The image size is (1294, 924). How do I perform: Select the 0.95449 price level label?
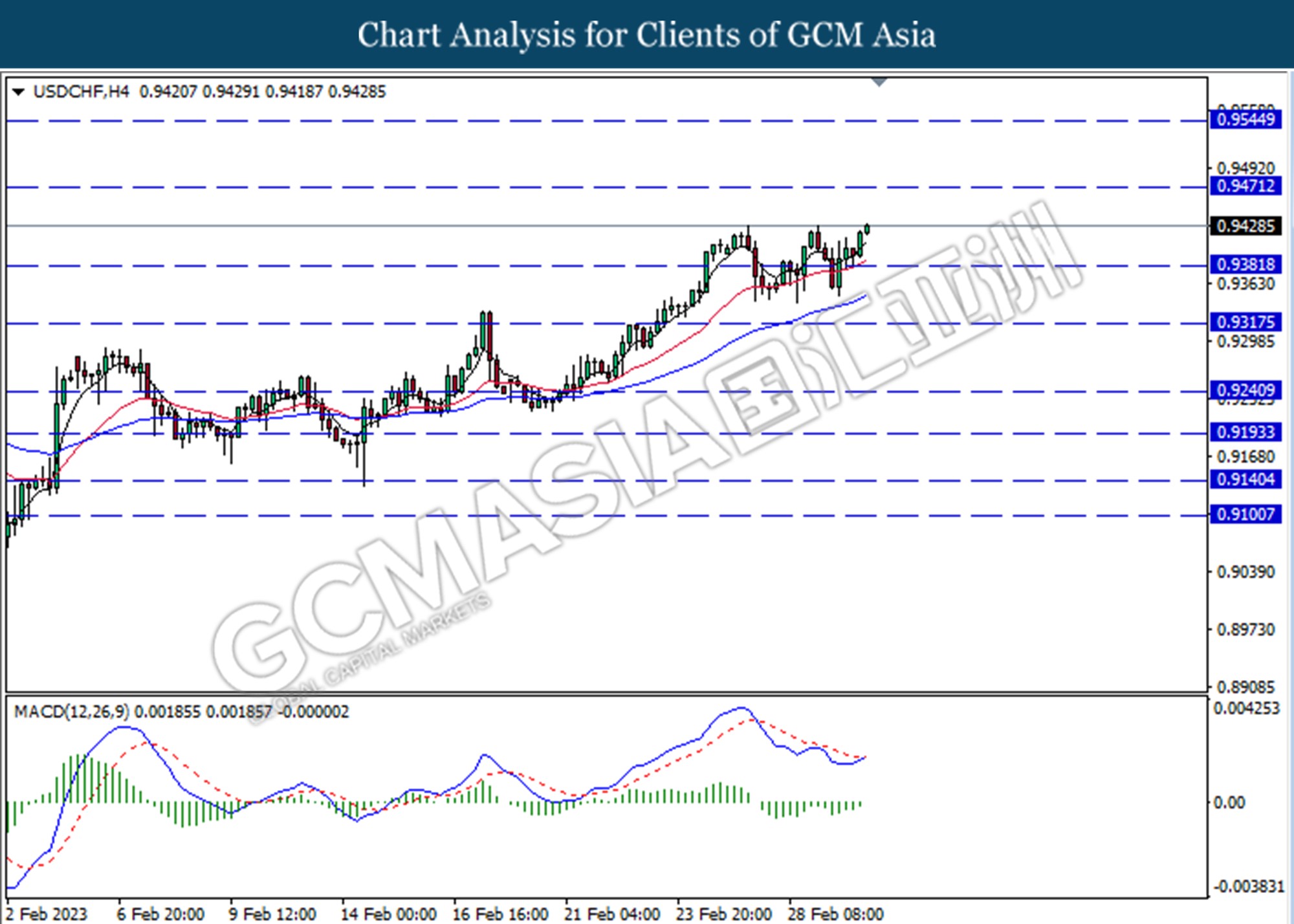pyautogui.click(x=1245, y=120)
